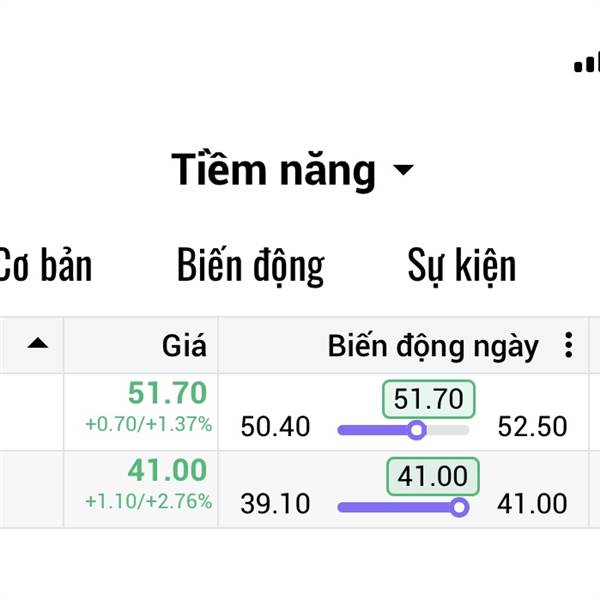Select the 41.00 price in Giá column
The image size is (600, 600).
click(167, 470)
